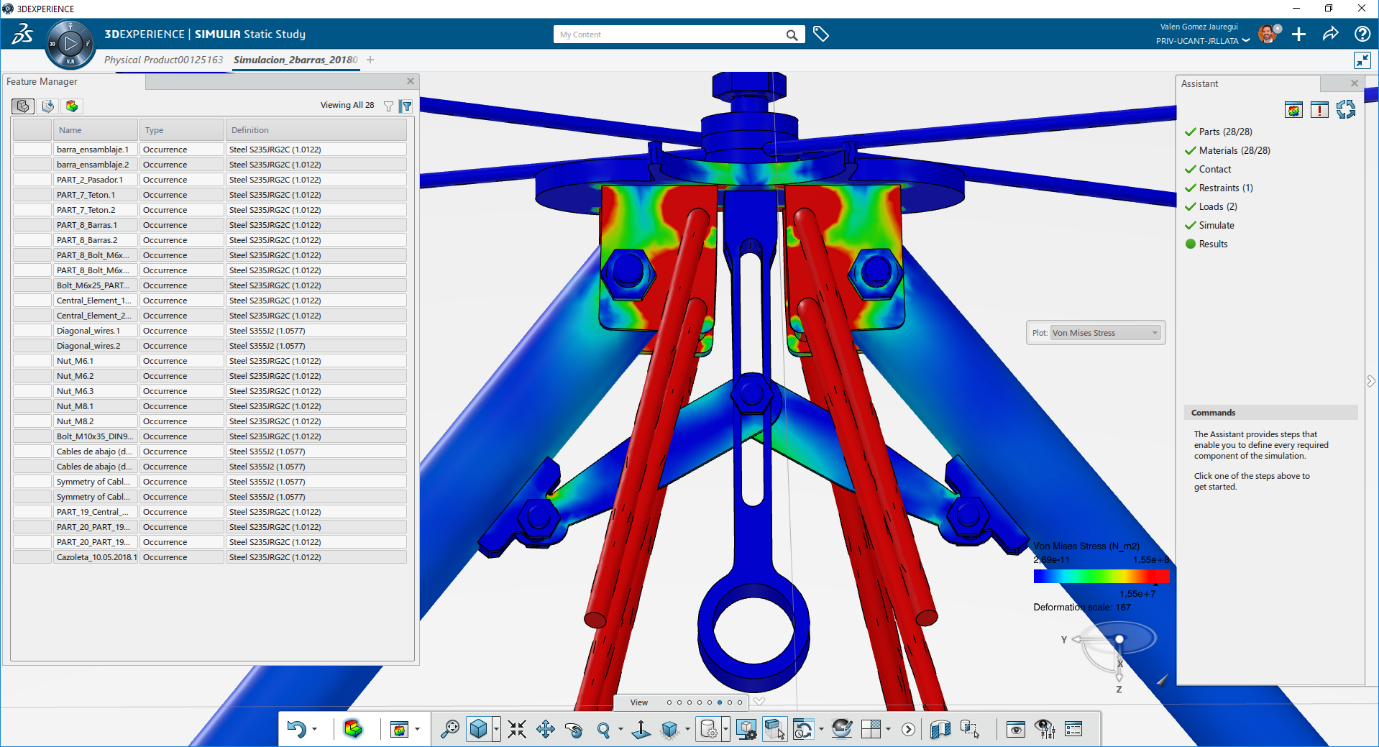1379x747 pixels.
Task: Select the scenario icon with blue arrow
Action: tap(47, 105)
